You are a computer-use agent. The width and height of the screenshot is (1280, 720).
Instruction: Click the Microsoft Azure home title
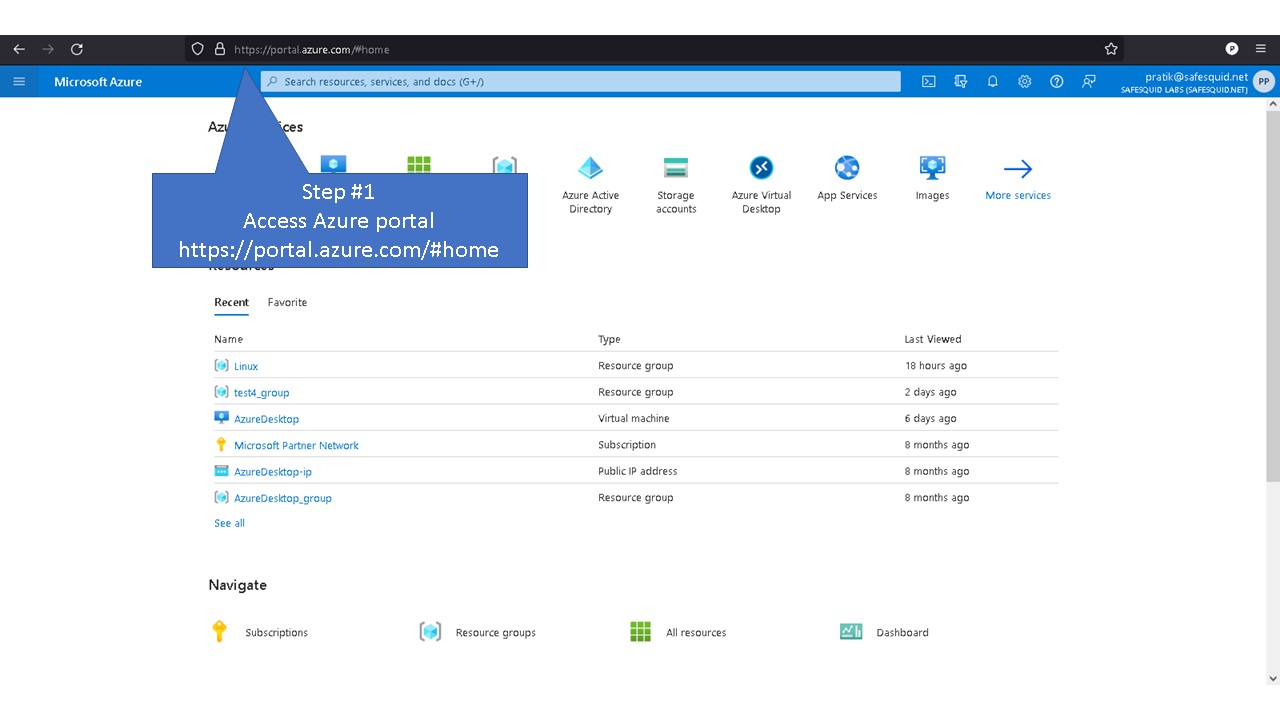(98, 82)
